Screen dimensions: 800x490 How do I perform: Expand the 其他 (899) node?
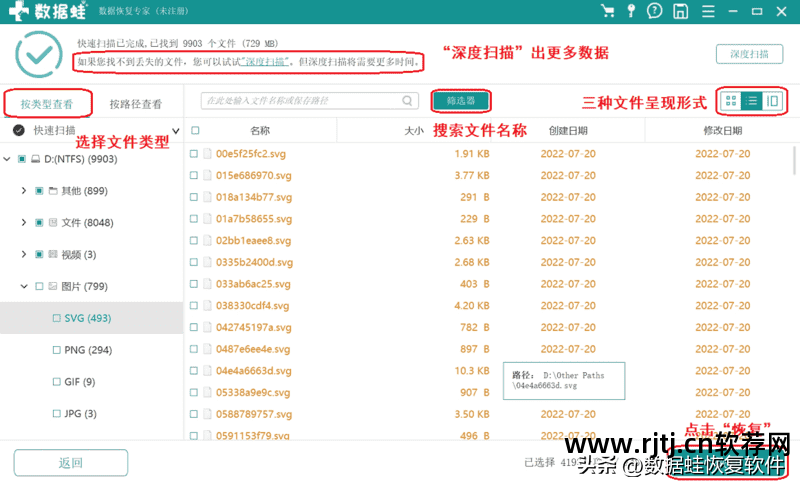(23, 191)
